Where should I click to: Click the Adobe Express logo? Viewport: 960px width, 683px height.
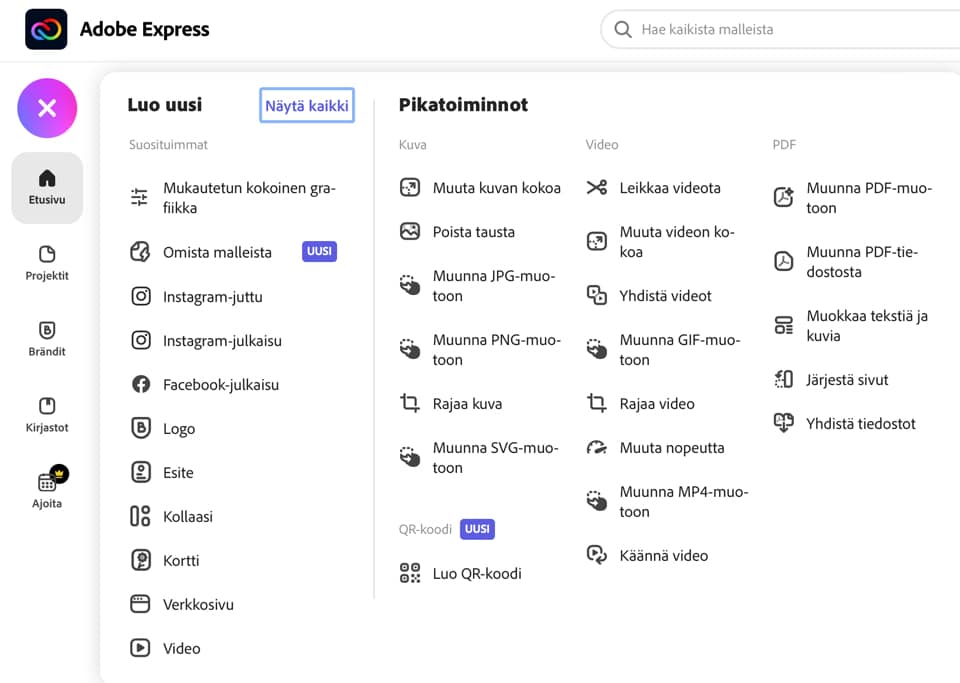pos(46,29)
